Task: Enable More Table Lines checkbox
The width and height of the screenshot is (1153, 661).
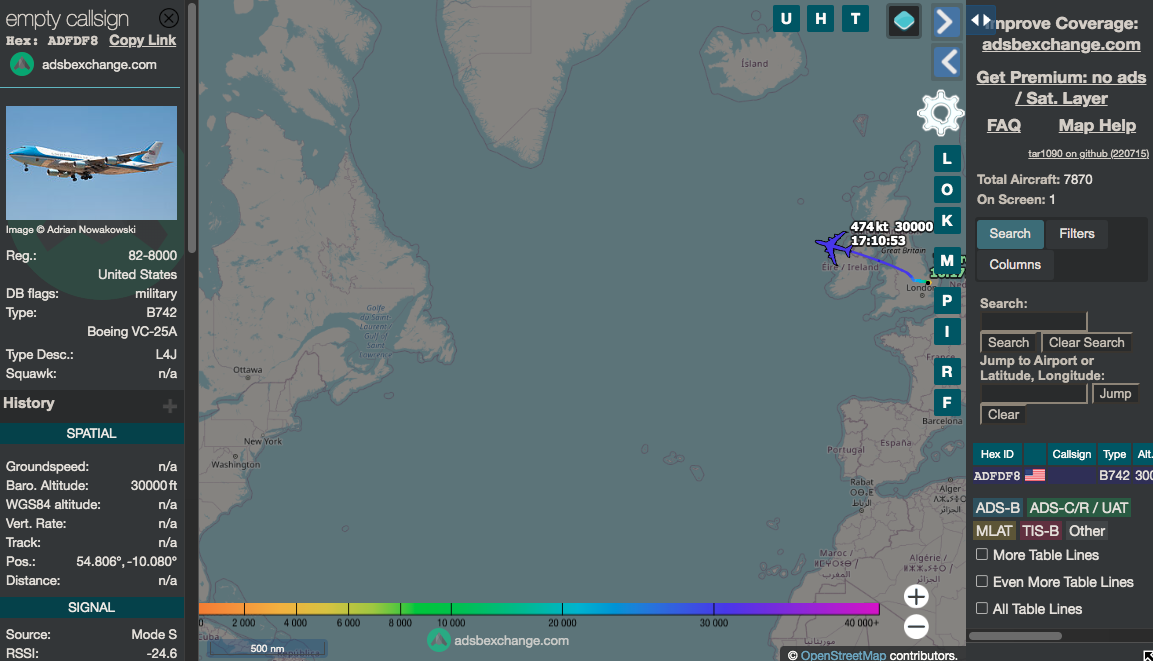Action: pyautogui.click(x=982, y=554)
